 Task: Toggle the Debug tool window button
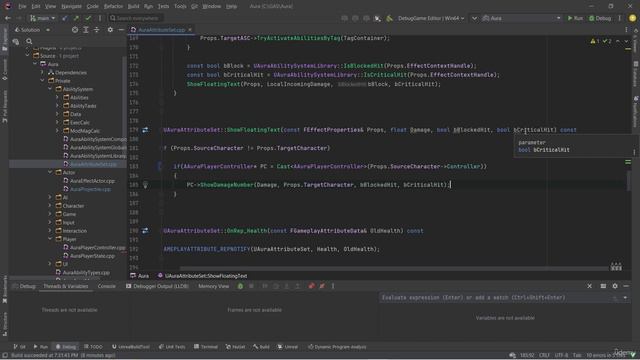(66, 347)
